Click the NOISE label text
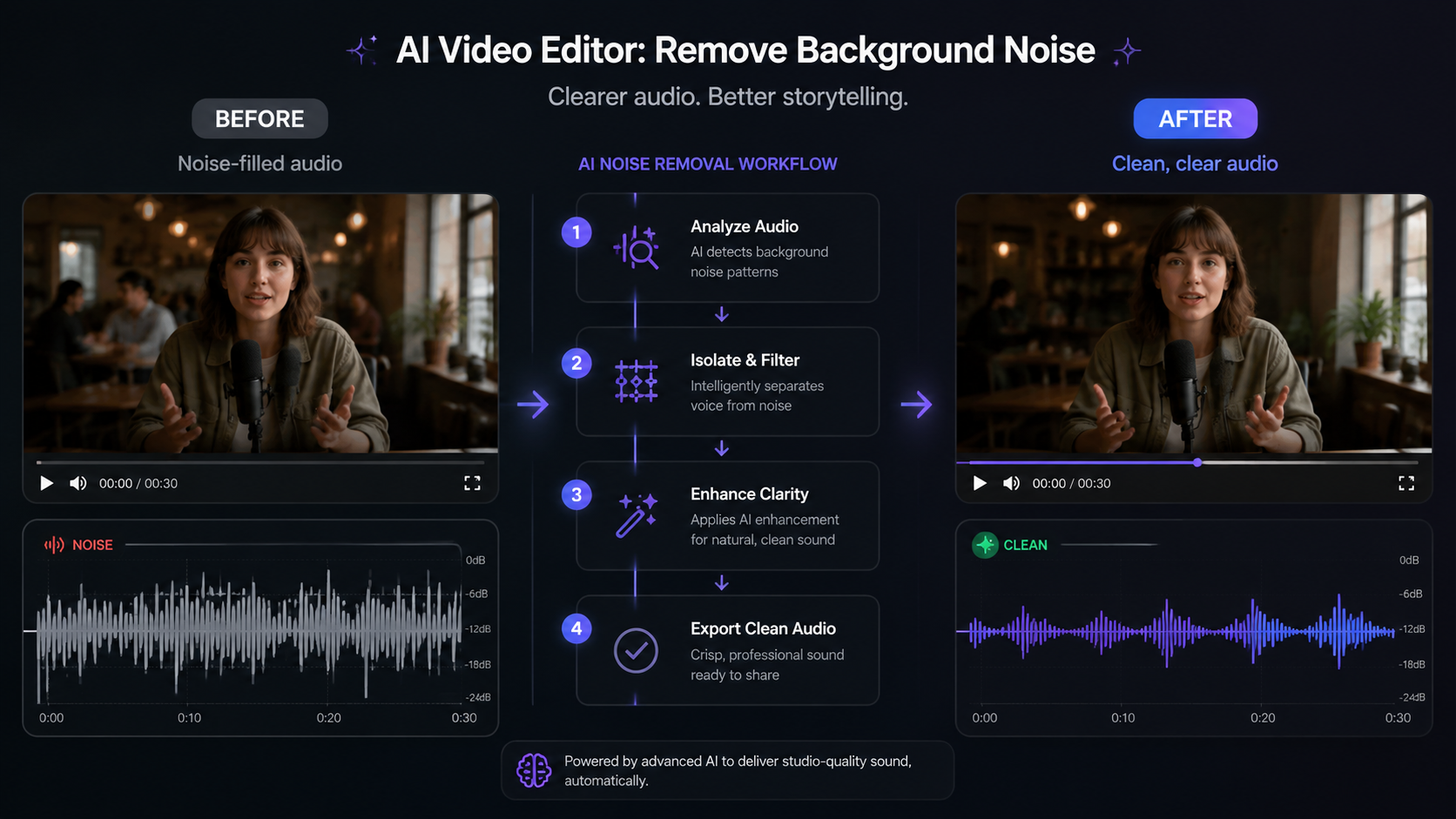This screenshot has width=1456, height=819. (92, 545)
